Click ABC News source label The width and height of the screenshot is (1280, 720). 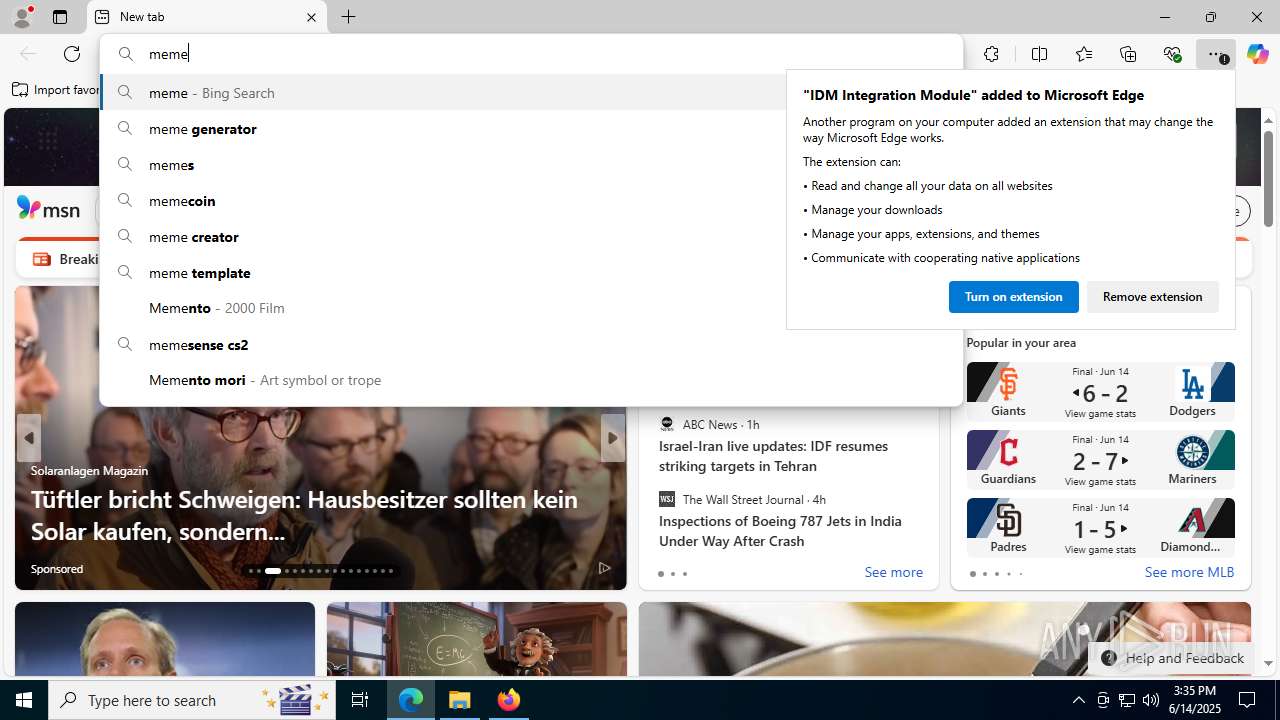pos(710,424)
